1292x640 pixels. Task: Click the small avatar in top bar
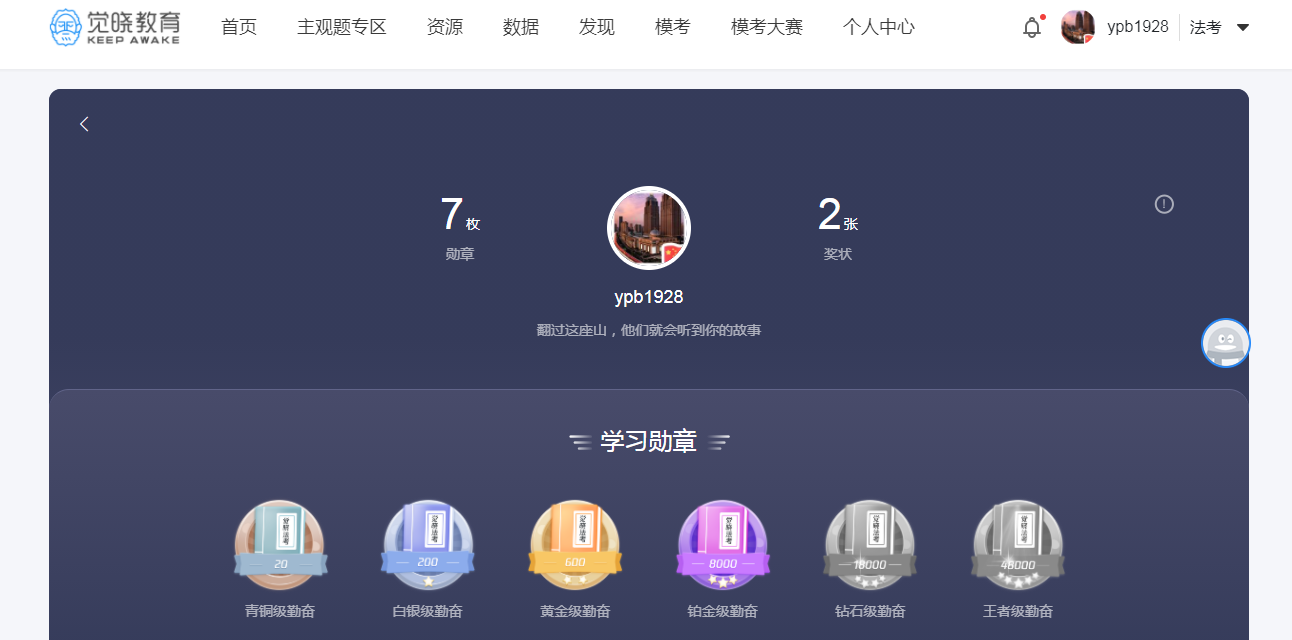[1078, 27]
